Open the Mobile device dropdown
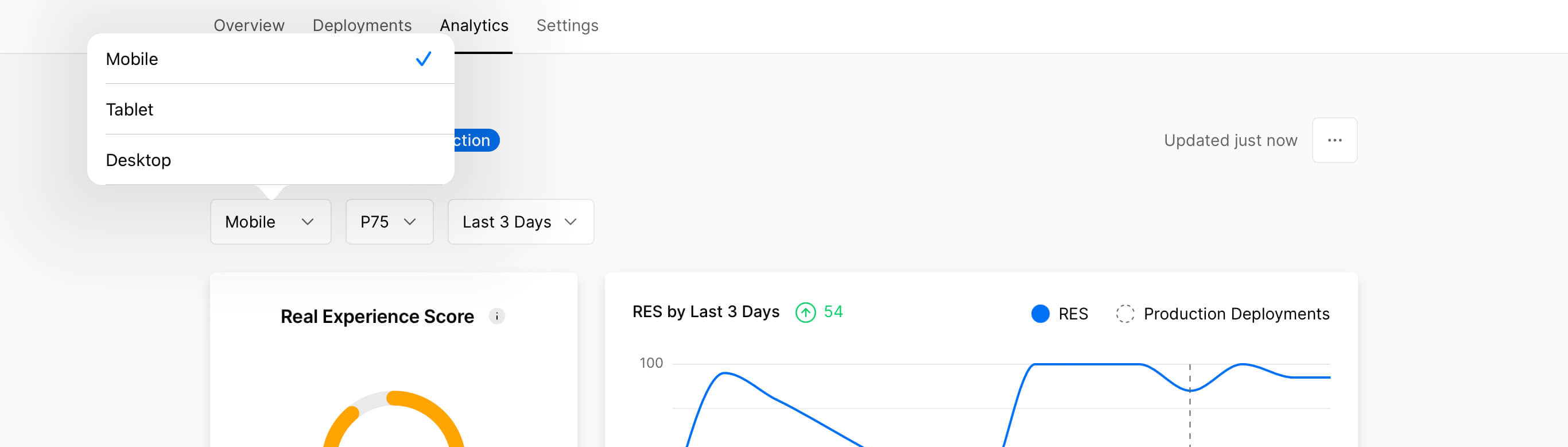This screenshot has height=447, width=1568. coord(271,222)
